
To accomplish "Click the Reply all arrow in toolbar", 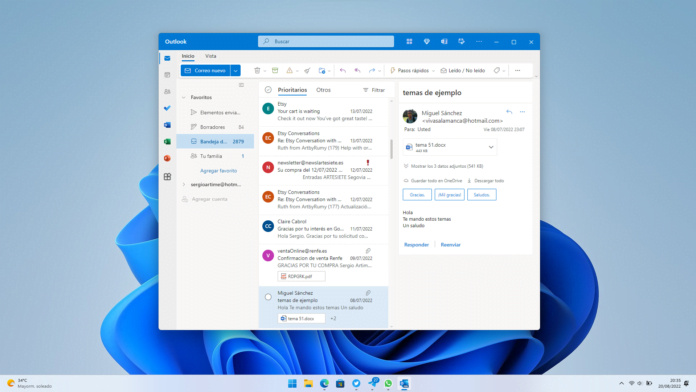I will pyautogui.click(x=357, y=71).
